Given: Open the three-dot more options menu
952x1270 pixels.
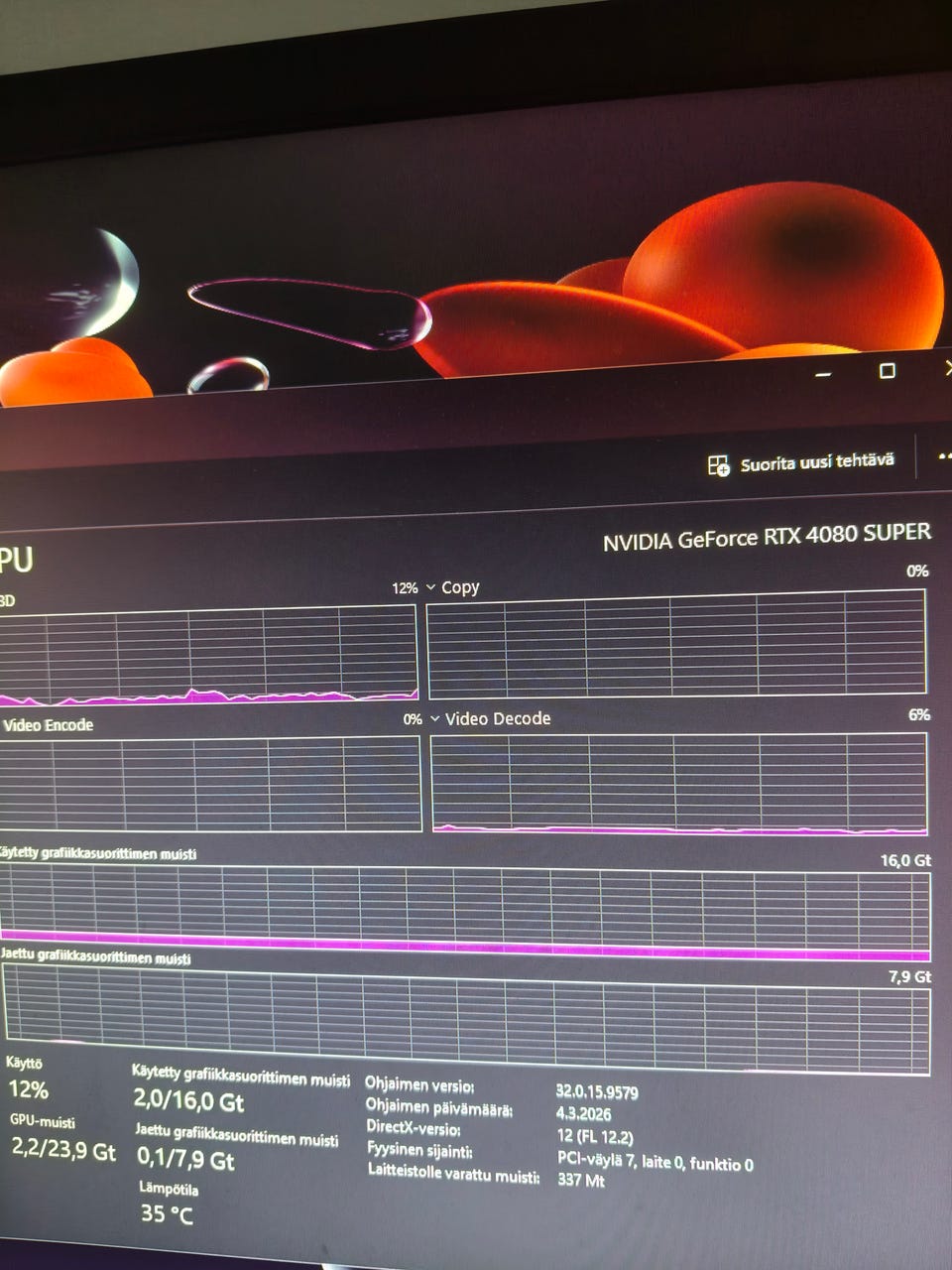Looking at the screenshot, I should (945, 456).
